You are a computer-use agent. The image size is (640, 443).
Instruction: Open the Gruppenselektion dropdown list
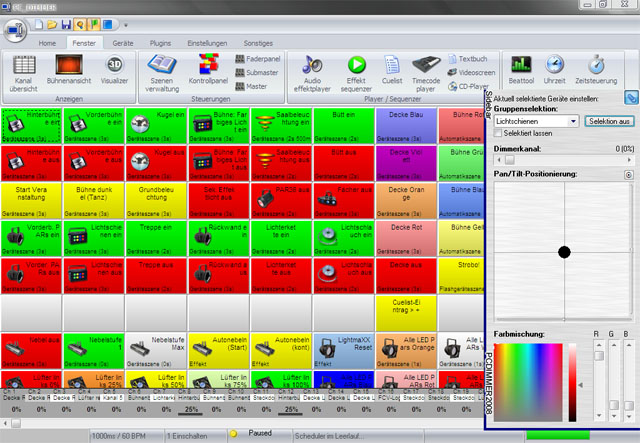573,120
